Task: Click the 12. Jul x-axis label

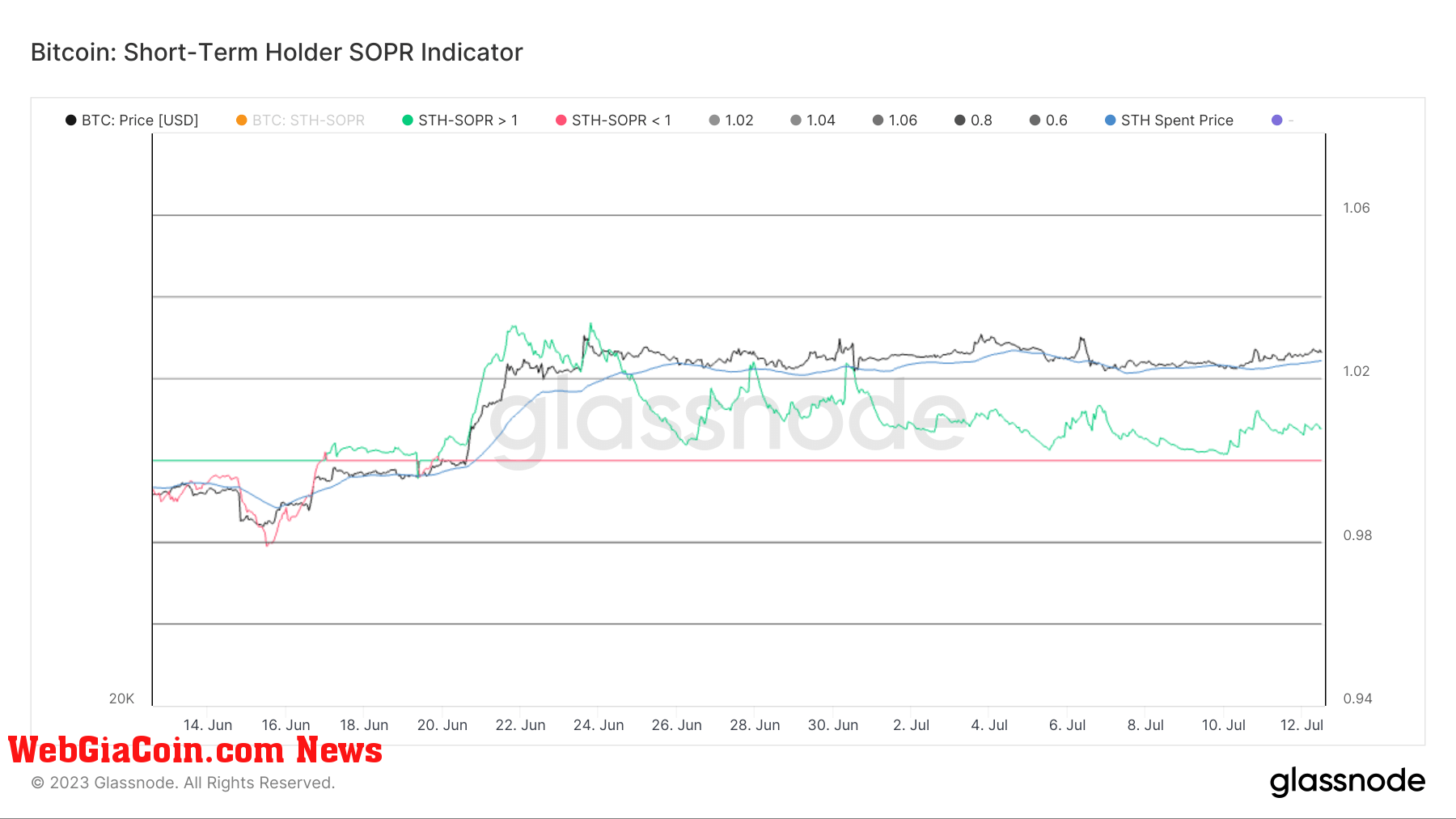Action: [1302, 725]
